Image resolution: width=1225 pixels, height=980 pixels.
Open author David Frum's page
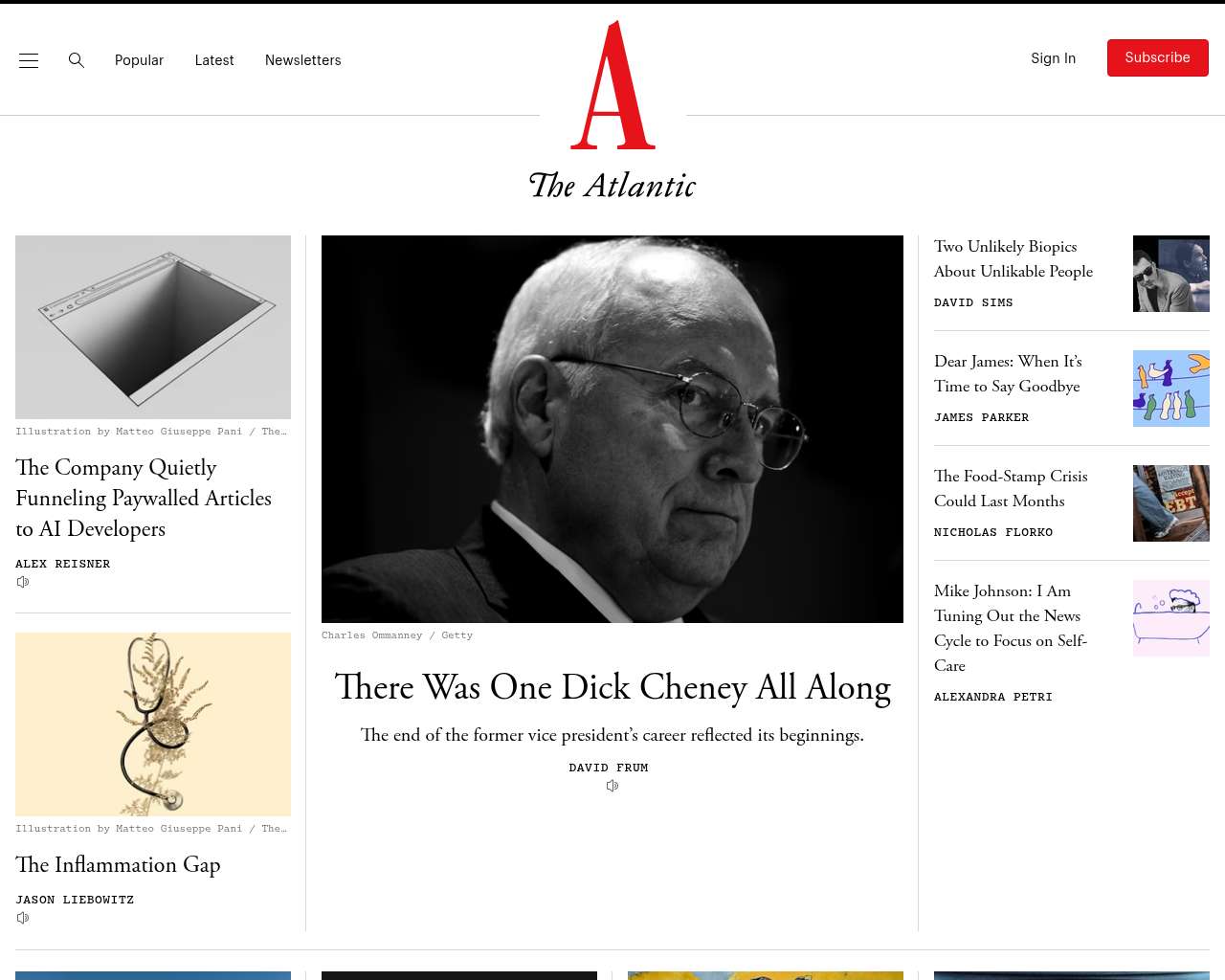pos(609,768)
